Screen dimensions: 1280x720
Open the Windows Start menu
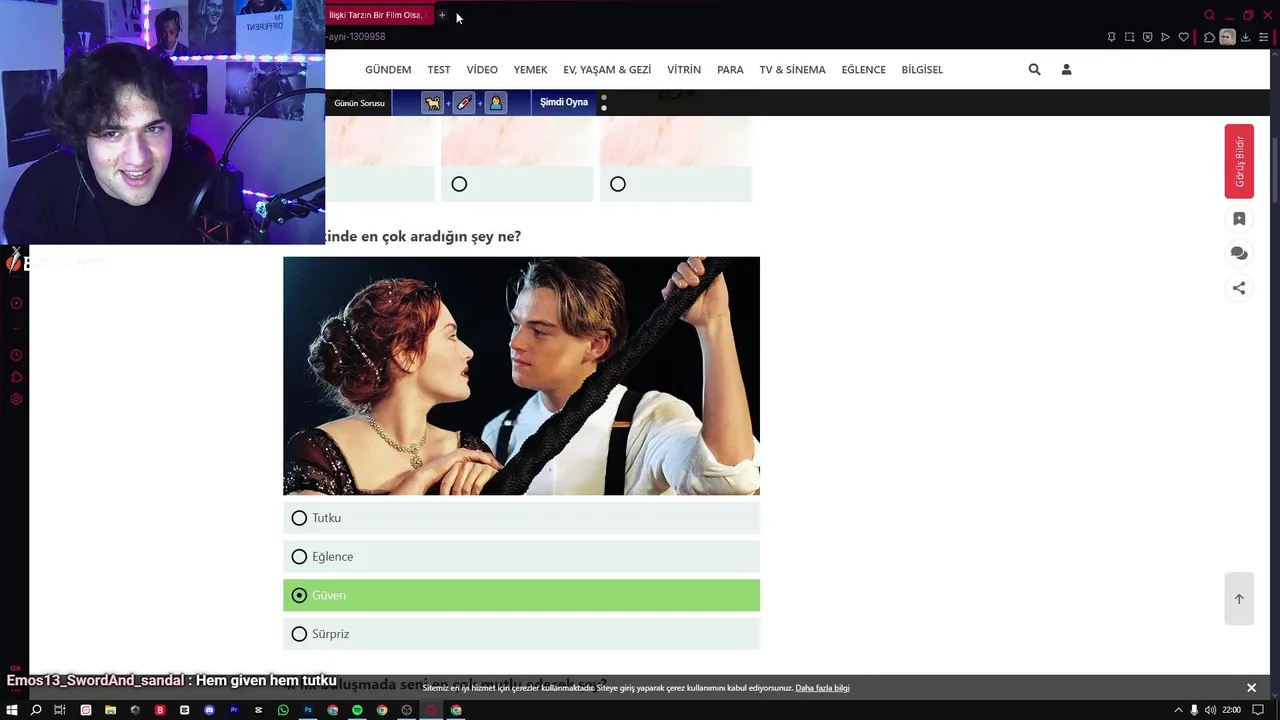click(12, 710)
